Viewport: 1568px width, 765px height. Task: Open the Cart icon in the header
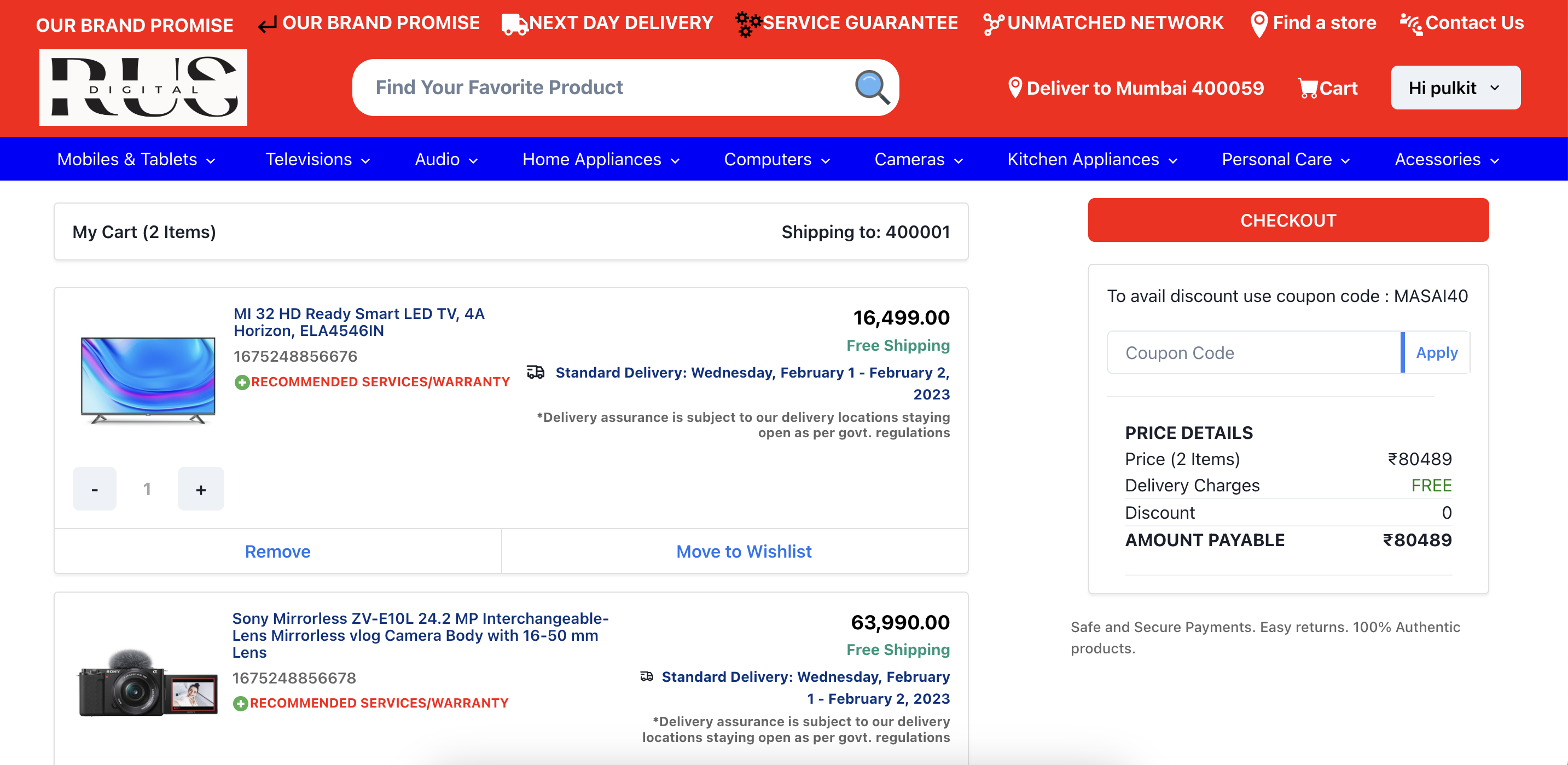coord(1308,88)
